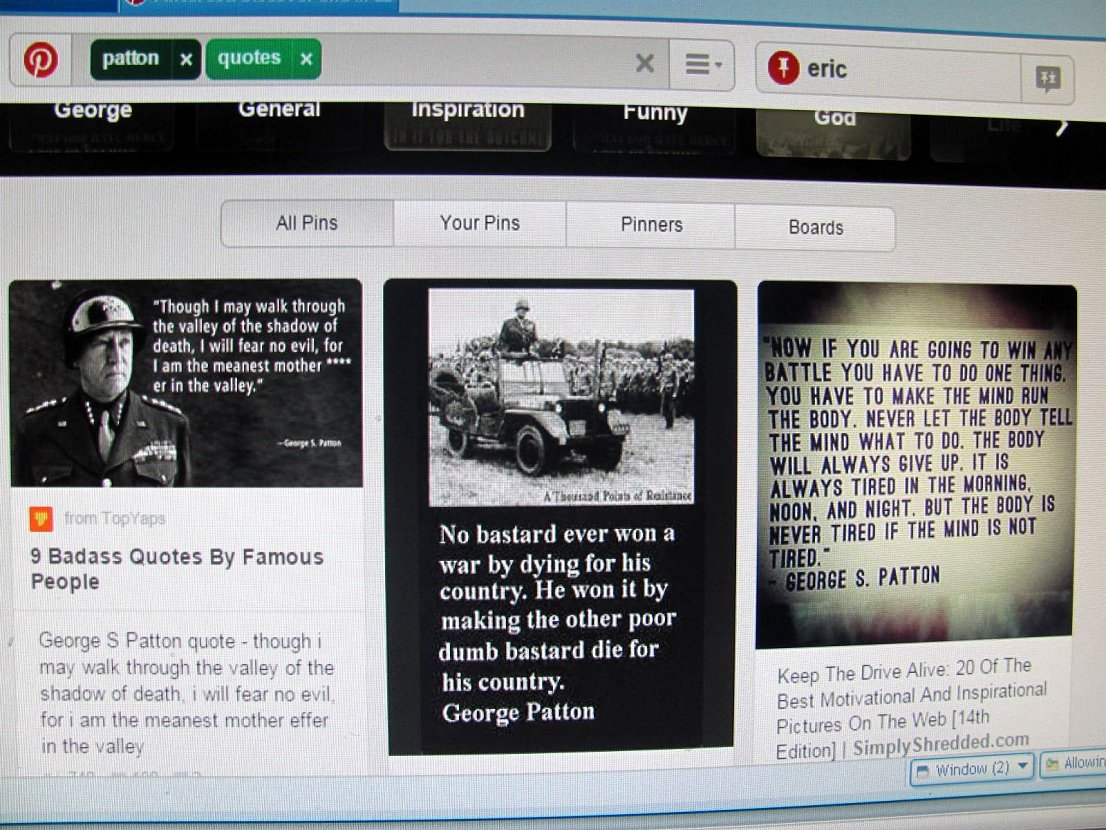The image size is (1106, 830).
Task: Switch to the Your Pins tab
Action: click(480, 224)
